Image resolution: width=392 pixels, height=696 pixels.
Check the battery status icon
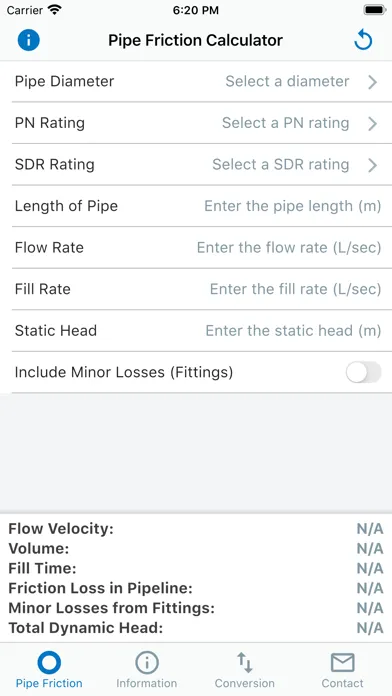pos(375,10)
